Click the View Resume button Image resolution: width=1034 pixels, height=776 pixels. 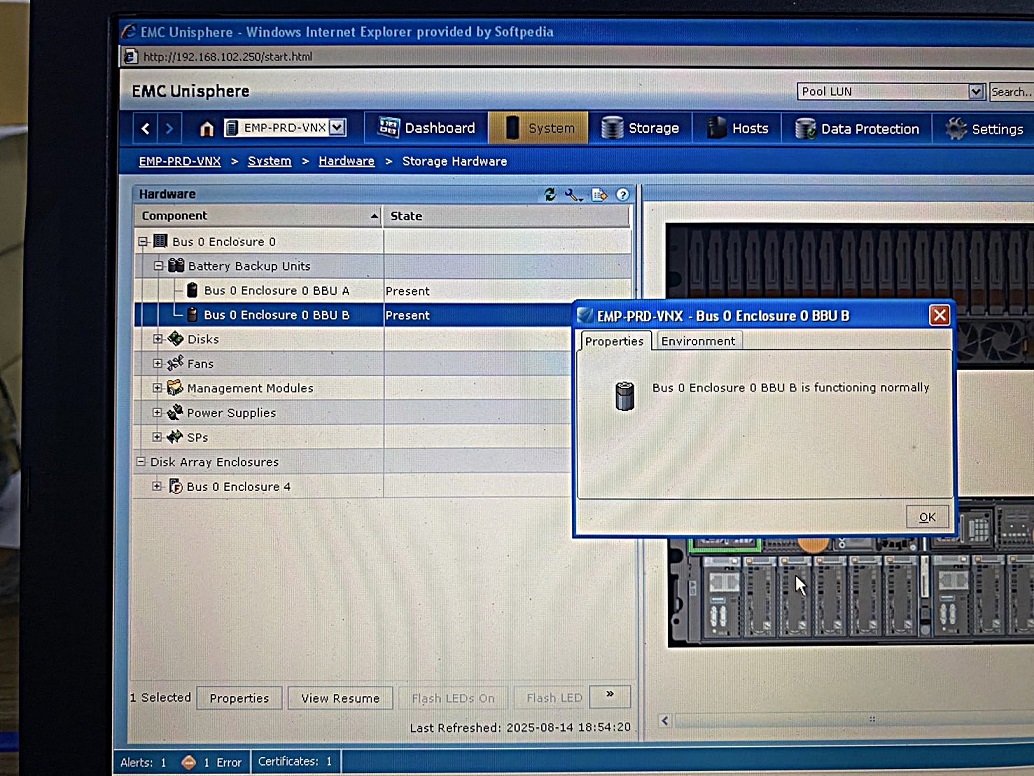(340, 698)
